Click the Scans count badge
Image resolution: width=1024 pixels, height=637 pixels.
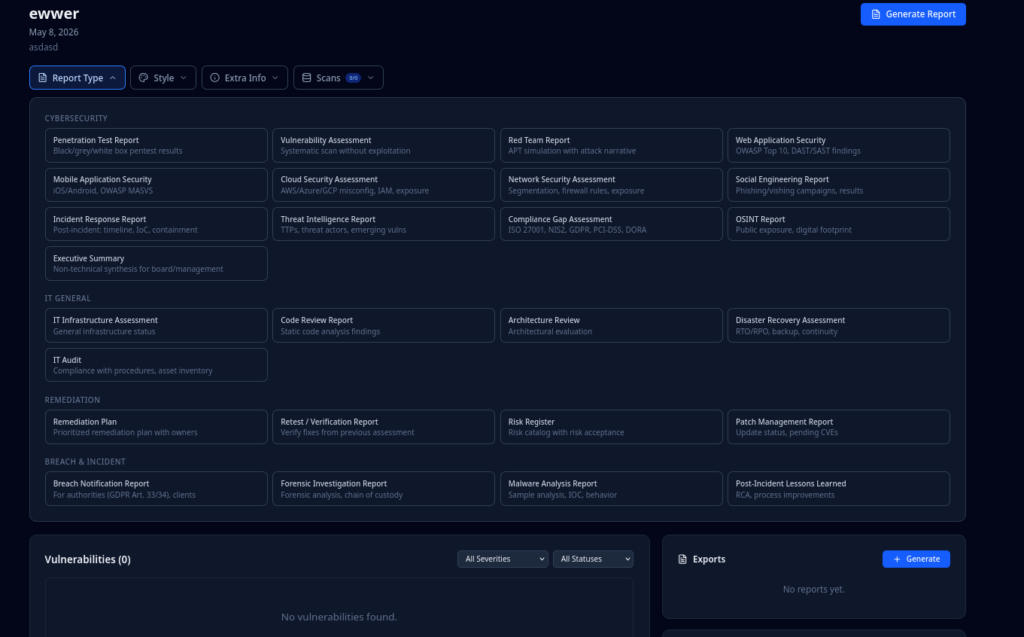click(353, 78)
